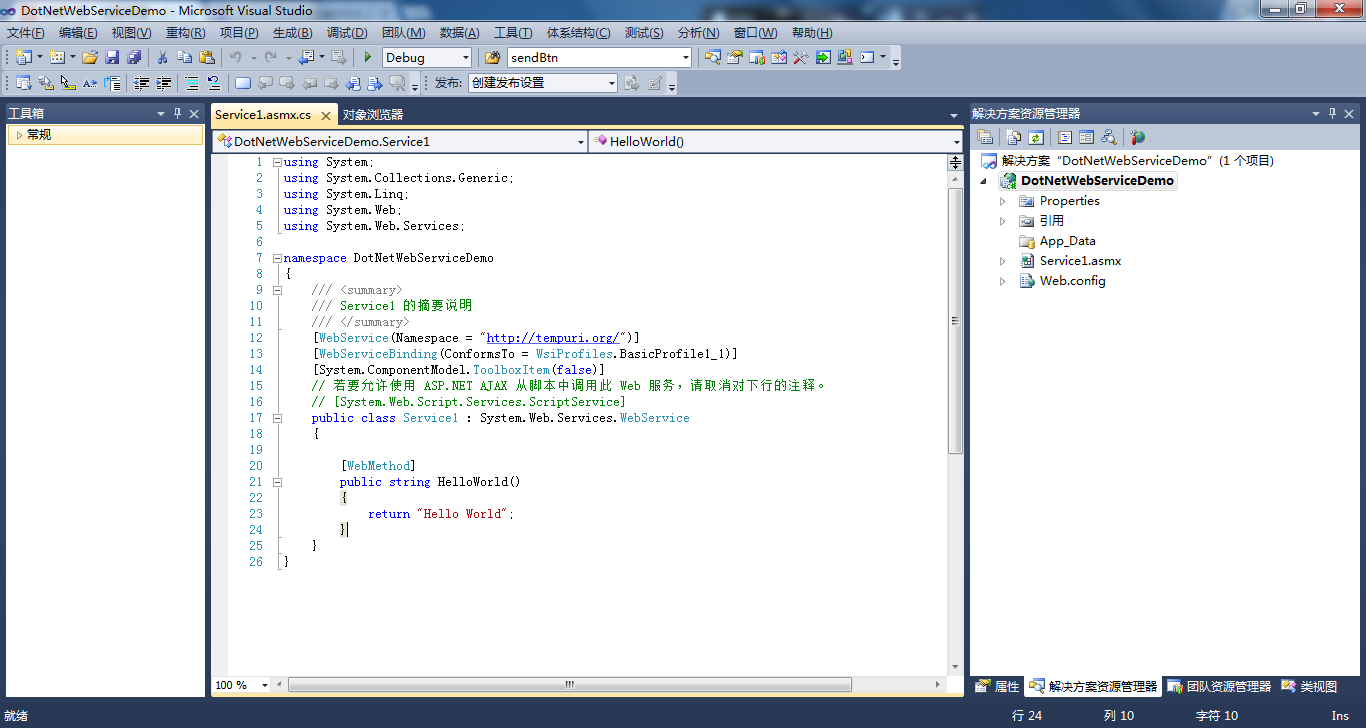Image resolution: width=1366 pixels, height=728 pixels.
Task: Comment out the selected lines icon
Action: 192,83
